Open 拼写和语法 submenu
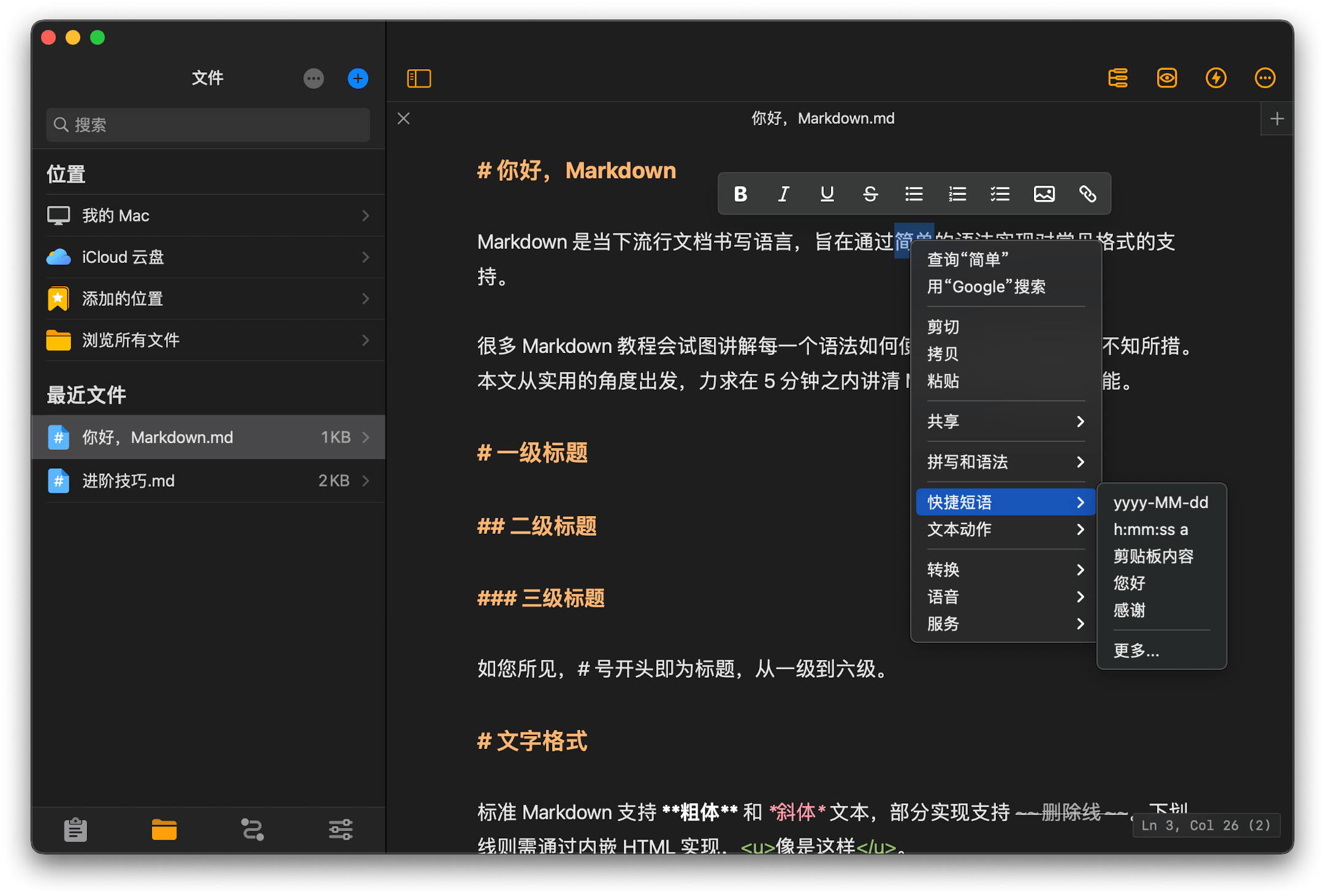The width and height of the screenshot is (1325, 896). (1006, 461)
